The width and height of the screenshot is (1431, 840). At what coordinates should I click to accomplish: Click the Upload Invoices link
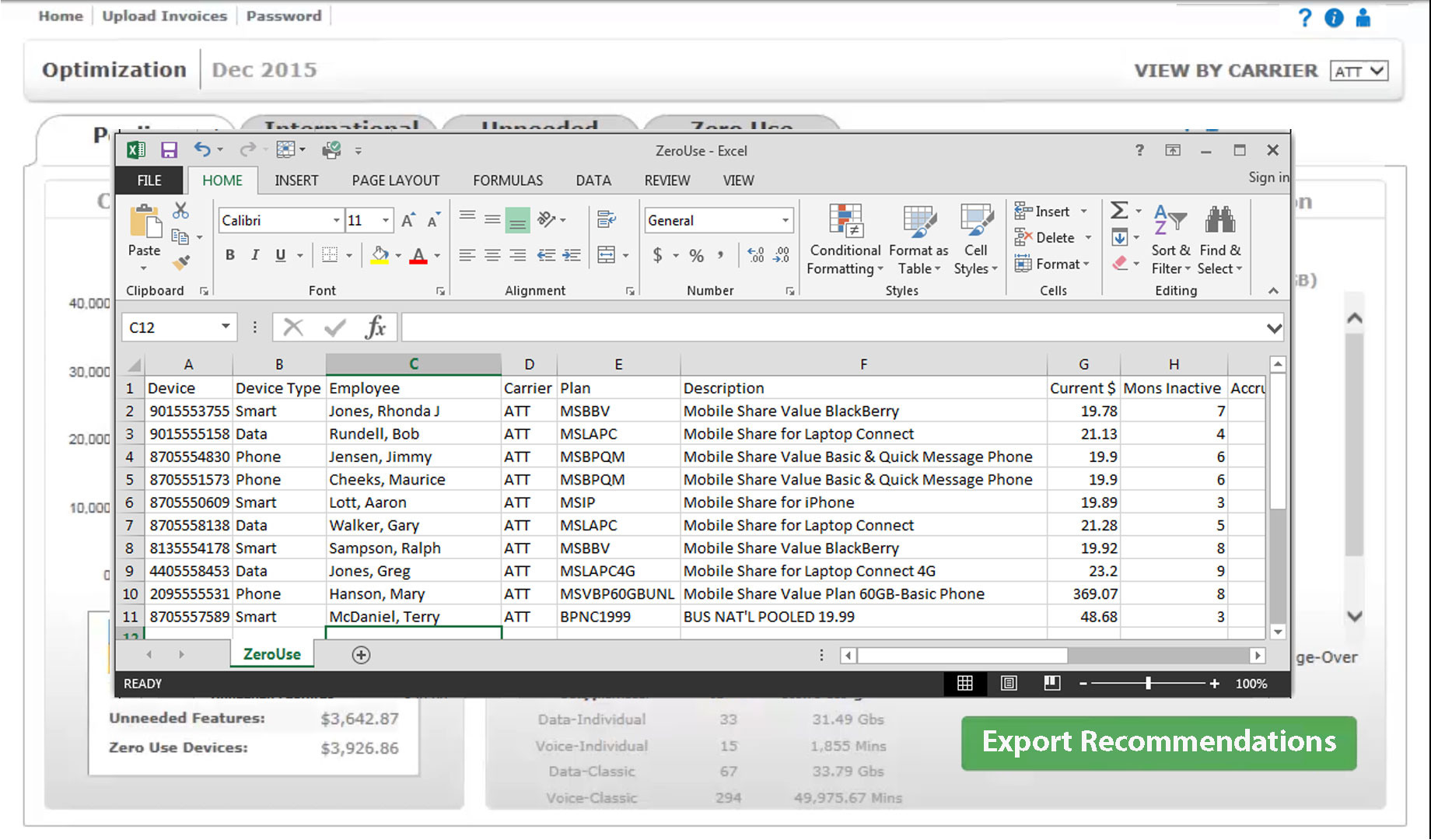click(x=164, y=16)
